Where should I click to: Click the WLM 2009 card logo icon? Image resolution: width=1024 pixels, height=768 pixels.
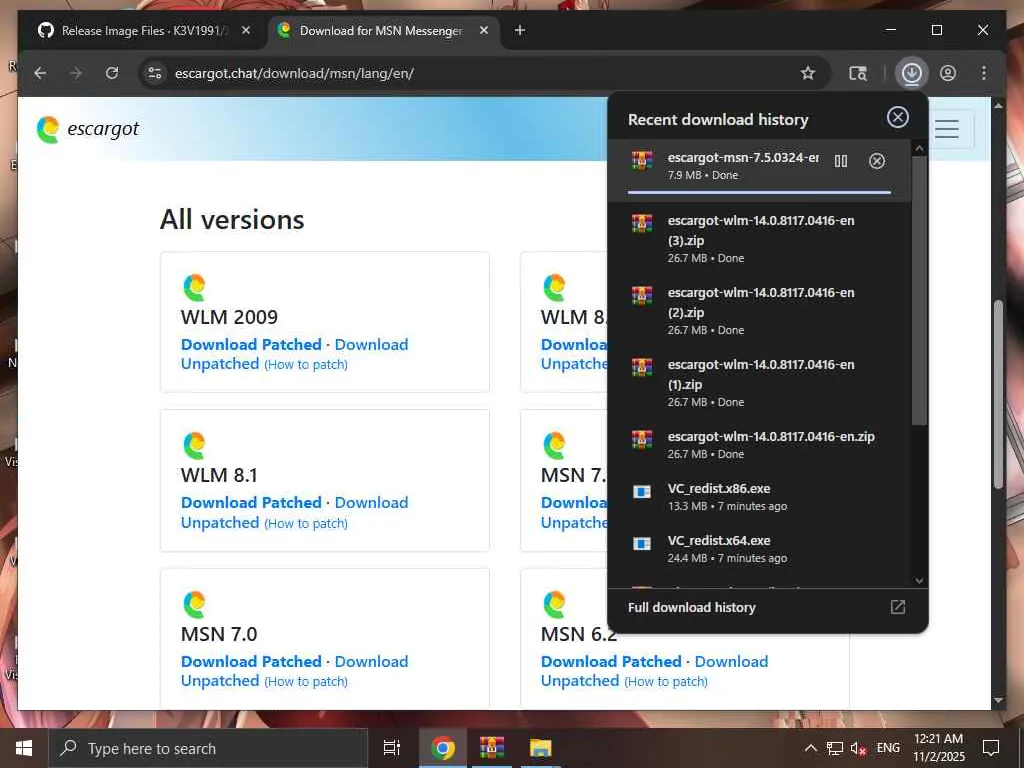click(x=194, y=287)
